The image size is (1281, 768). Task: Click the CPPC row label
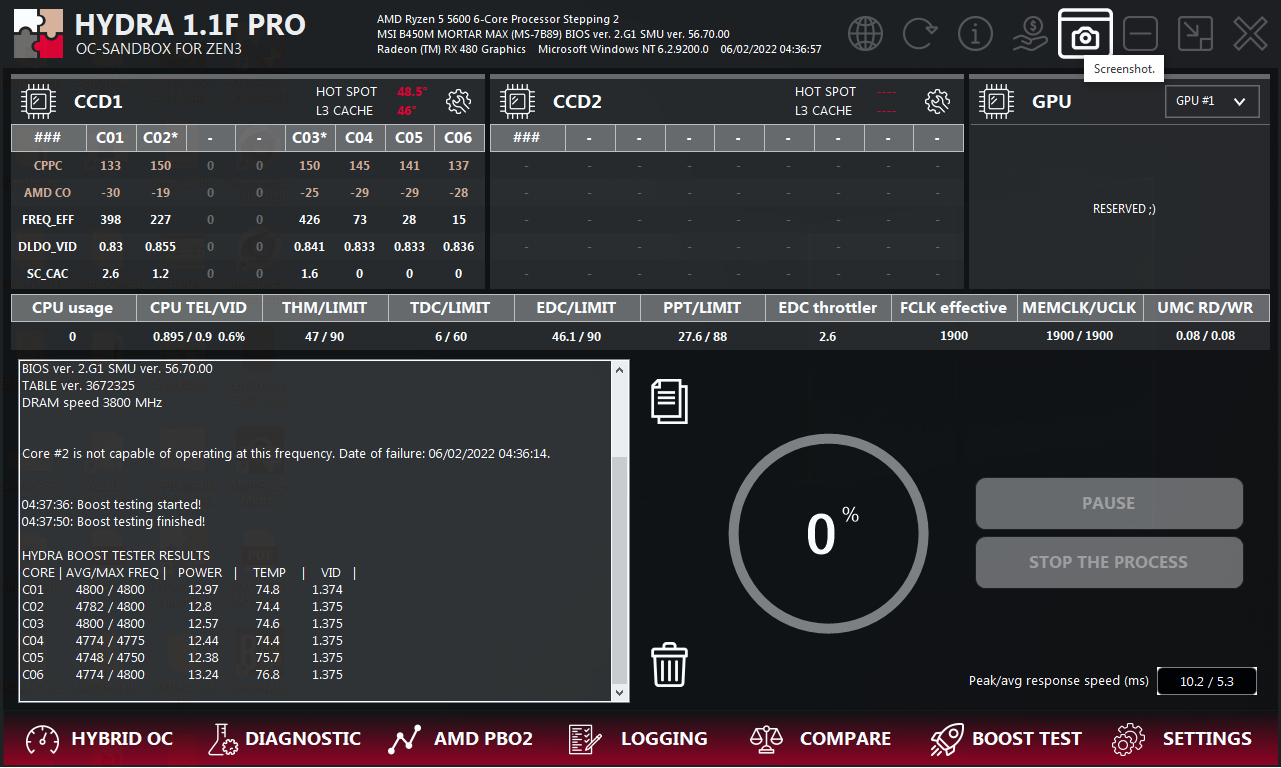[x=48, y=166]
